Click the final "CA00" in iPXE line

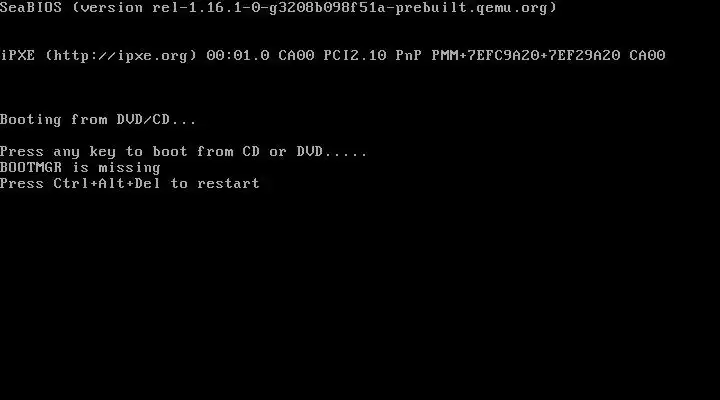pyautogui.click(x=647, y=56)
